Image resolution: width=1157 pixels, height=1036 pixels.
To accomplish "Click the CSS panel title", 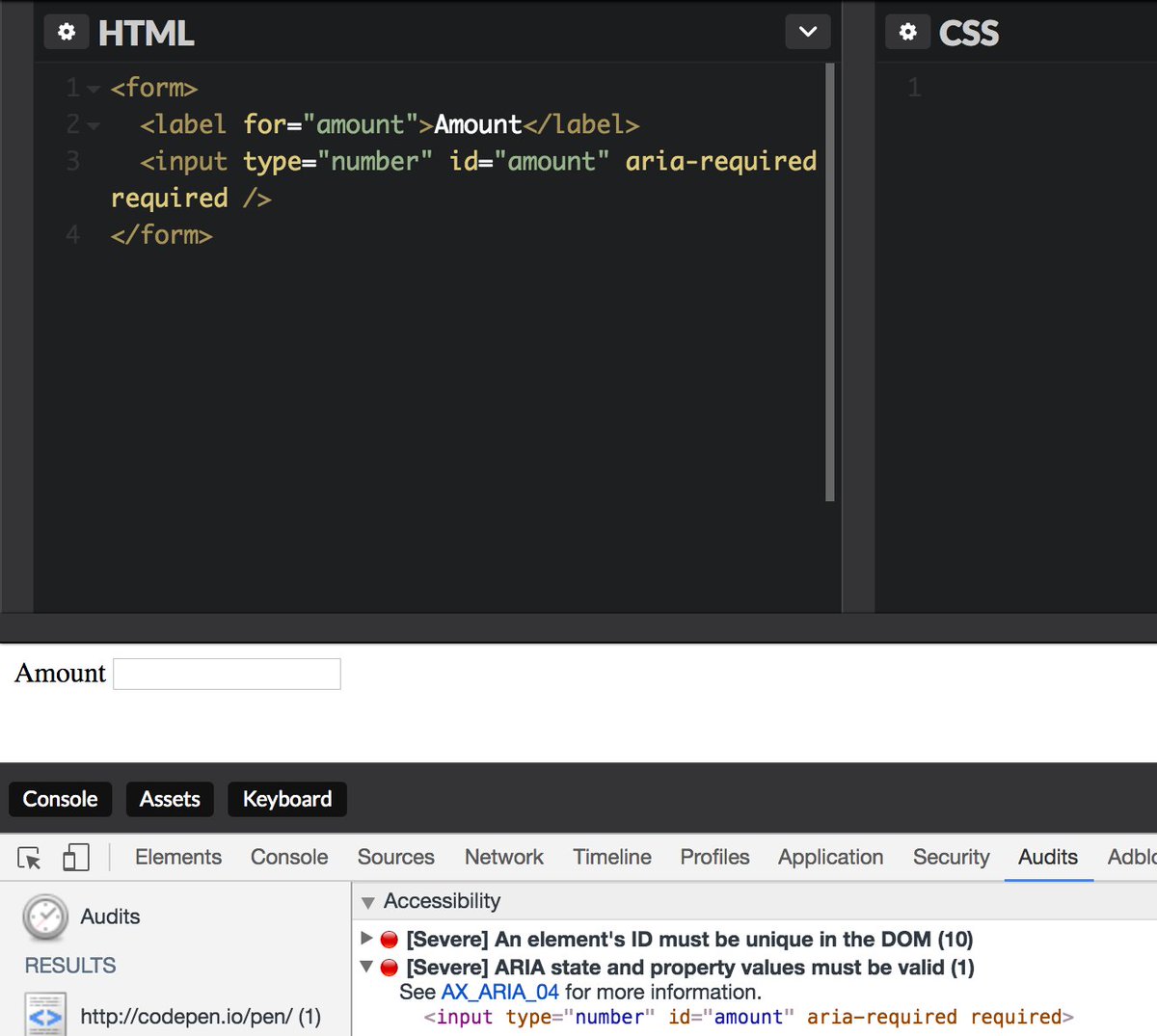I will tap(969, 33).
